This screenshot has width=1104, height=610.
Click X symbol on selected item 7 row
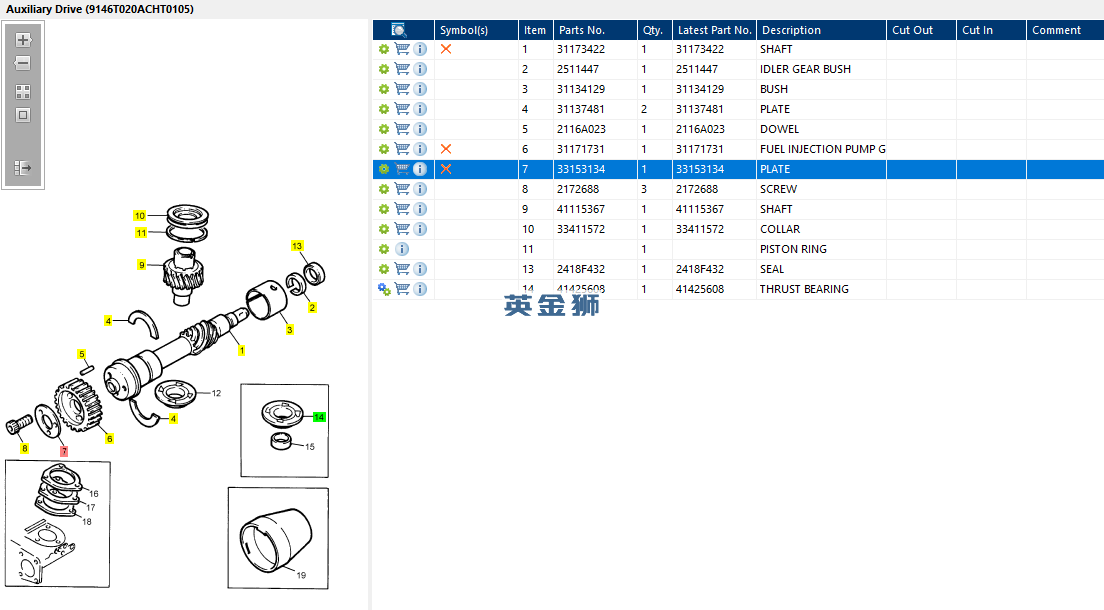(446, 169)
